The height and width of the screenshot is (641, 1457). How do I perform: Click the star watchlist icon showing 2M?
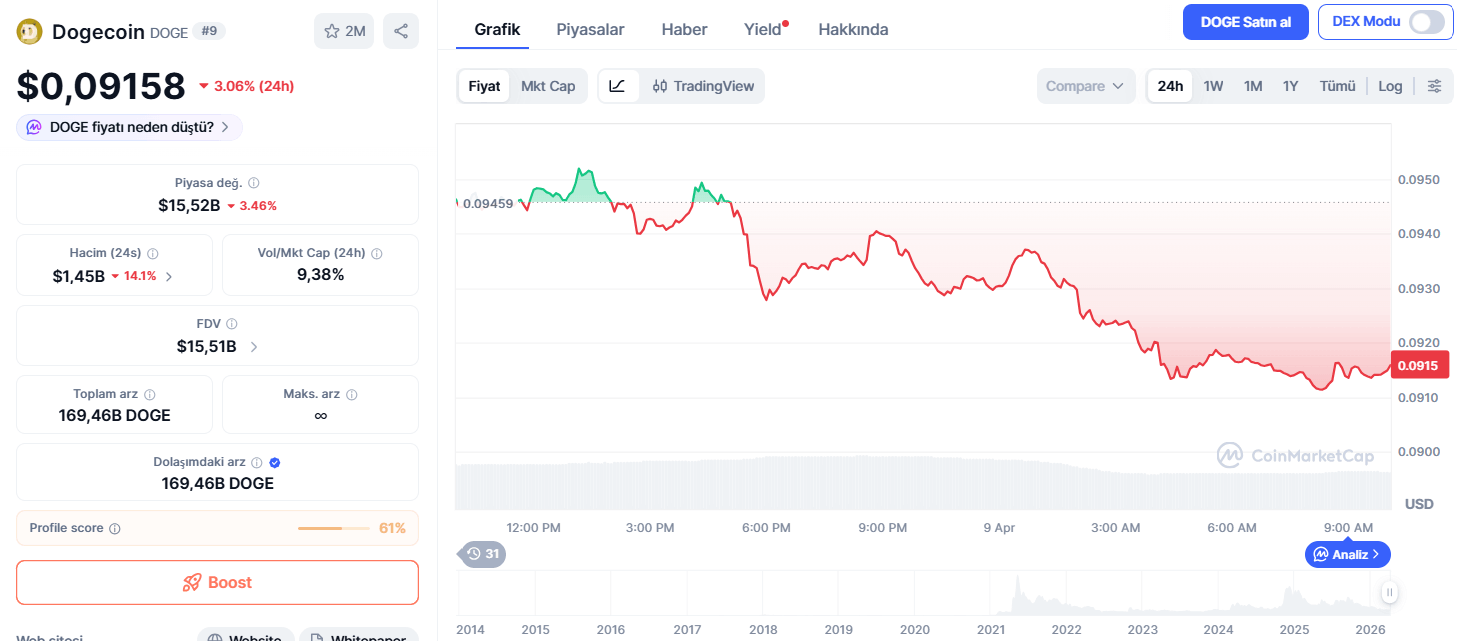(343, 30)
